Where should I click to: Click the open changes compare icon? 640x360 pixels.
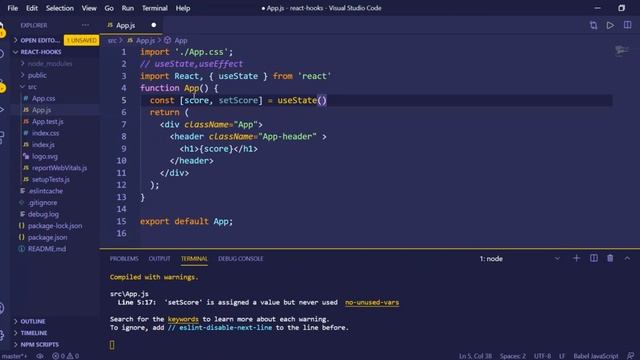pyautogui.click(x=593, y=25)
